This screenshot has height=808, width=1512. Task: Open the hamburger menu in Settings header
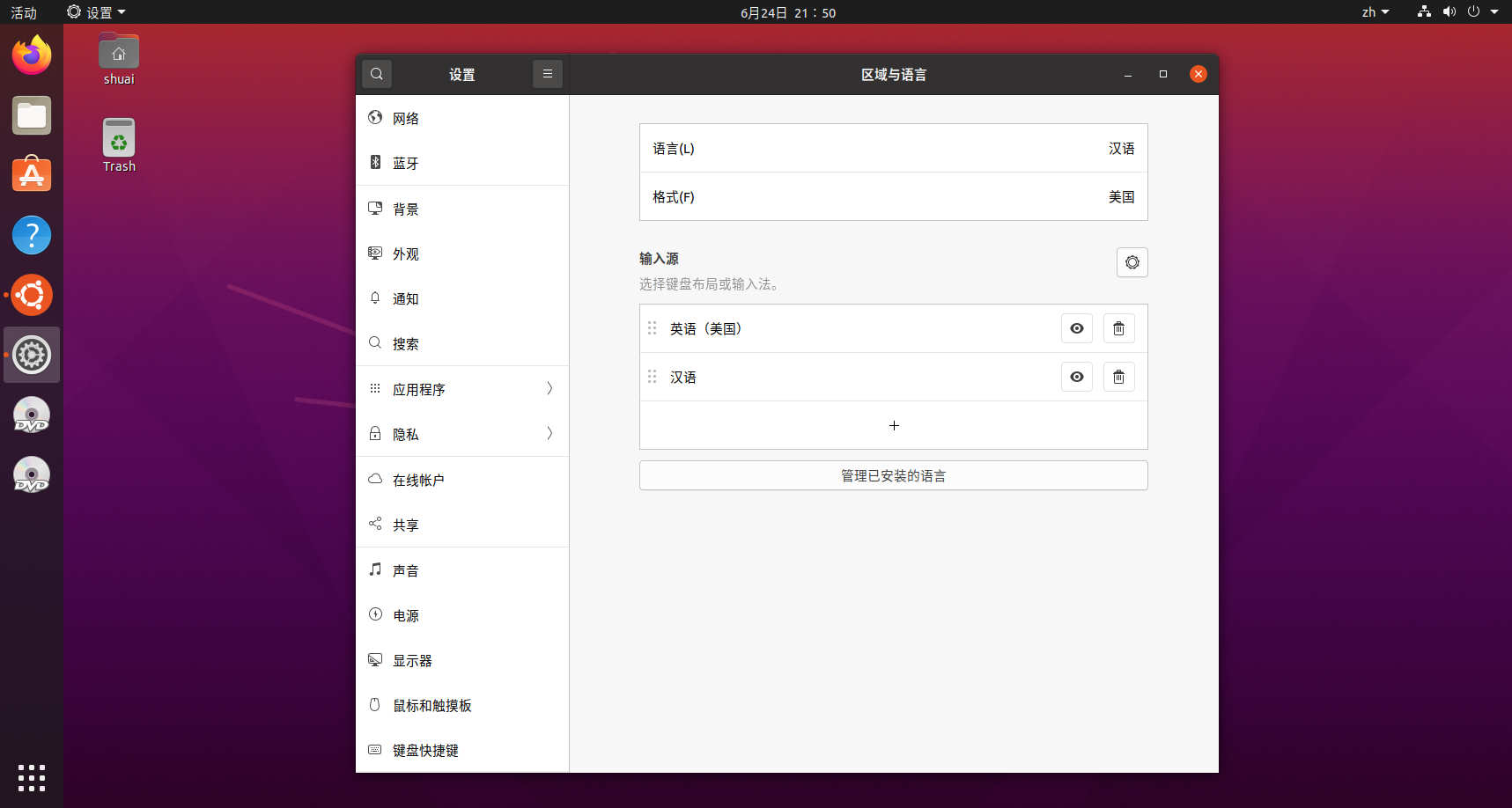coord(547,74)
